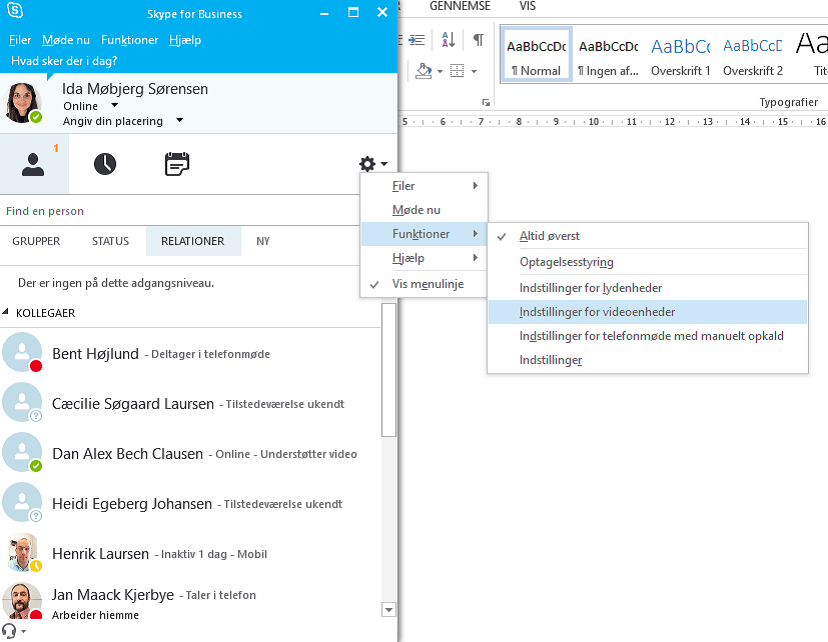Choose telefonmøde med manuelt opkald settings
Screen dimensions: 828x642
(x=648, y=336)
